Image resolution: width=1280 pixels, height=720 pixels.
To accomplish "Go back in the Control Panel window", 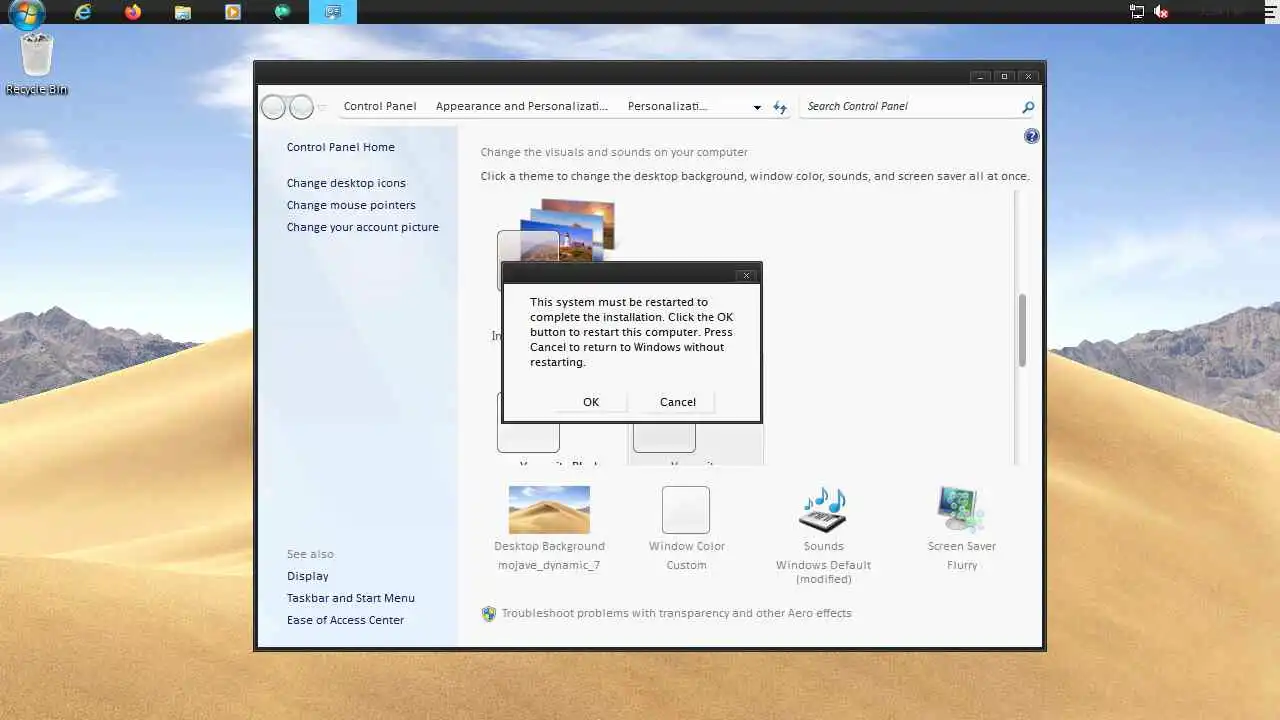I will tap(273, 107).
